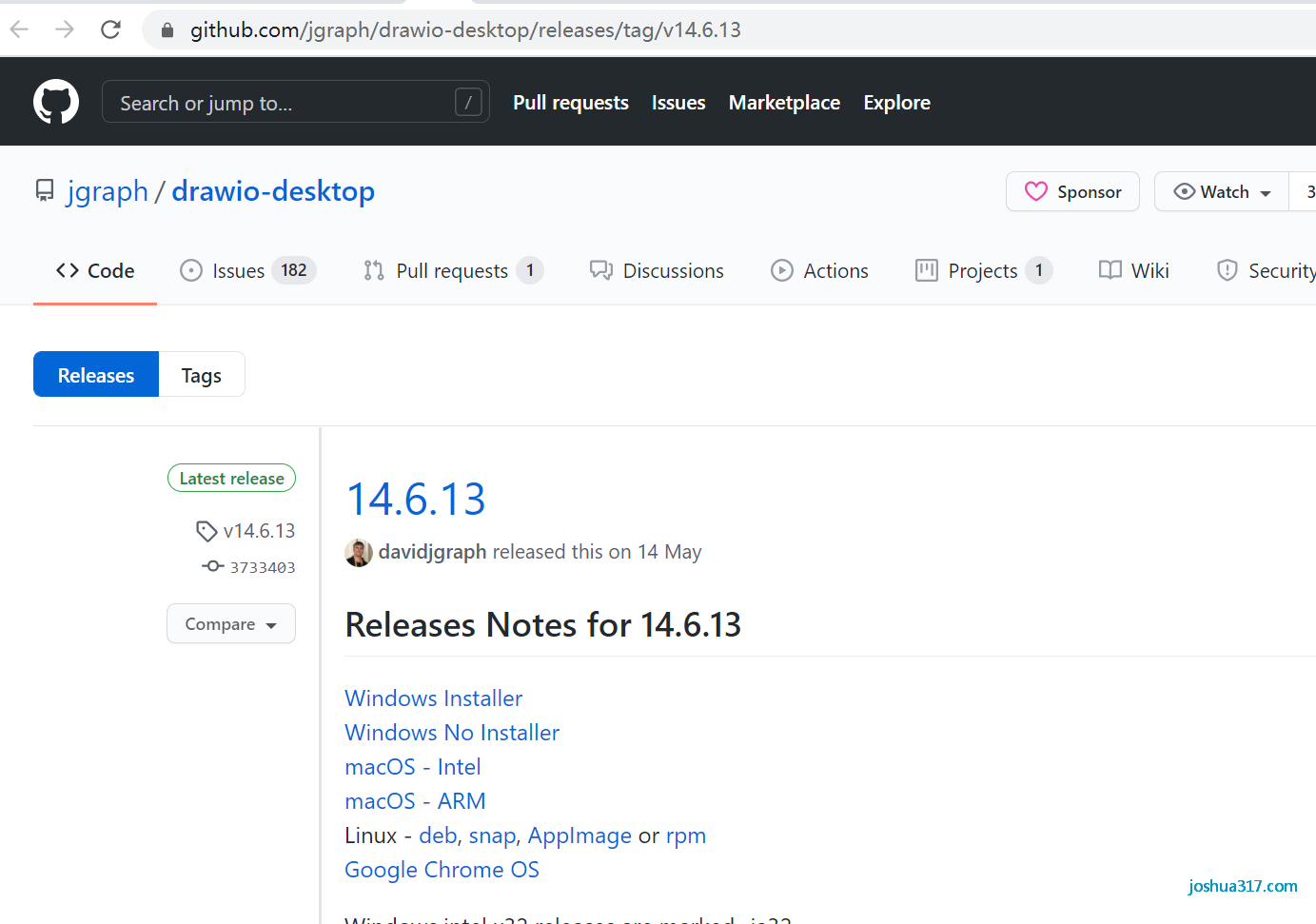Click the Issues circle icon
Image resolution: width=1316 pixels, height=924 pixels.
[x=191, y=270]
